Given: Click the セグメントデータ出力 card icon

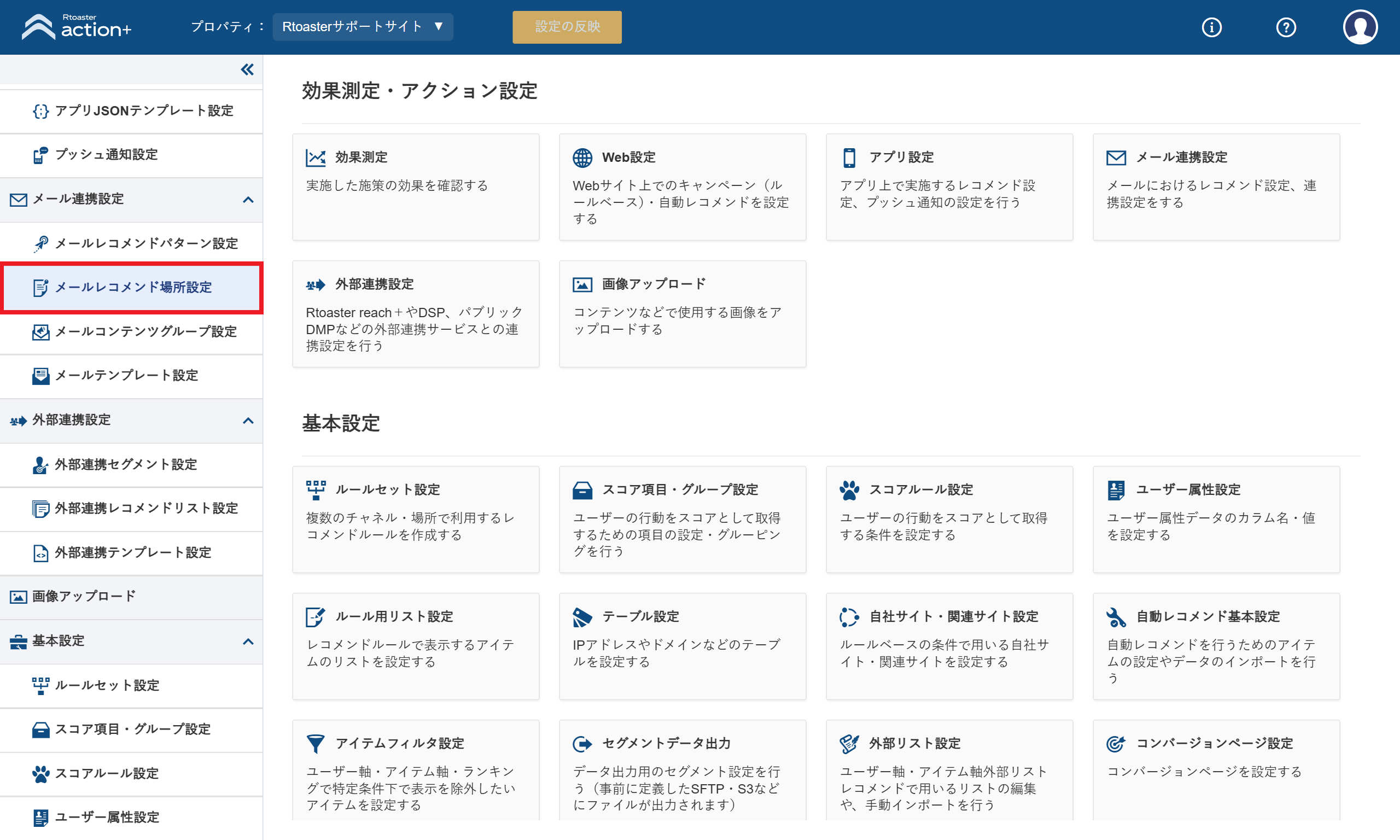Looking at the screenshot, I should click(582, 744).
